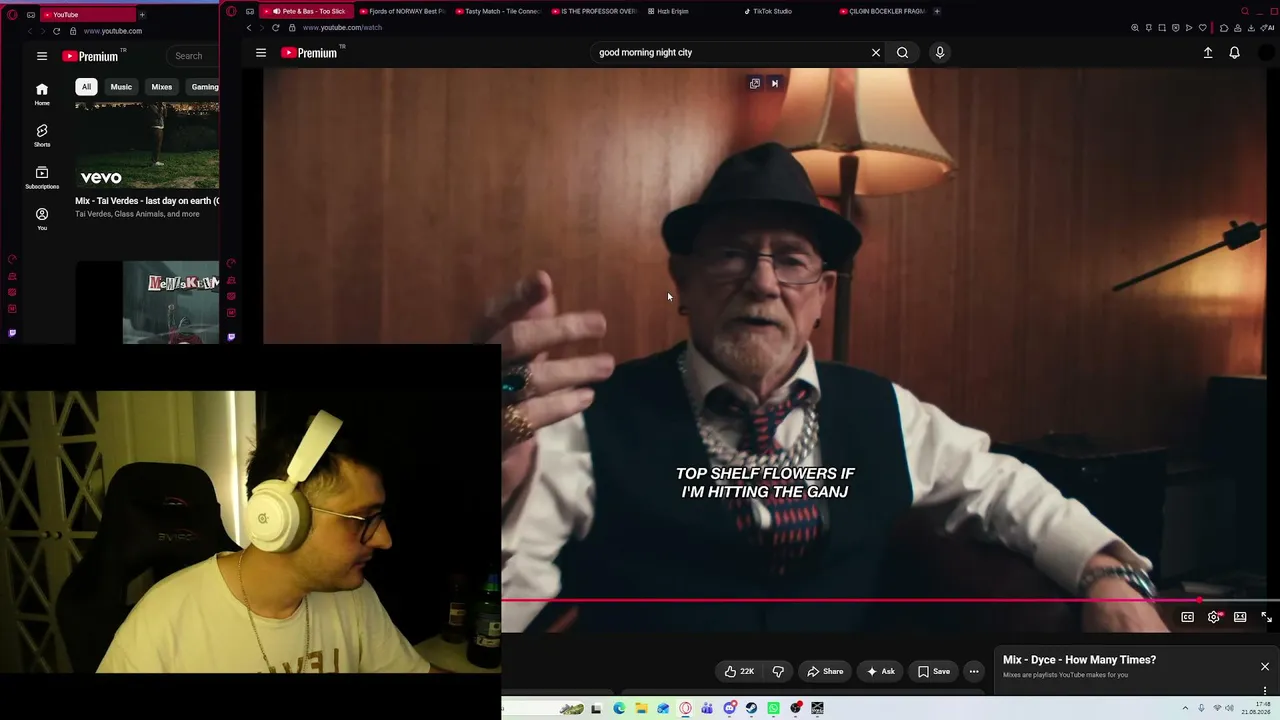Open the hamburger guide menu in the left window
The width and height of the screenshot is (1280, 720).
pyautogui.click(x=42, y=56)
